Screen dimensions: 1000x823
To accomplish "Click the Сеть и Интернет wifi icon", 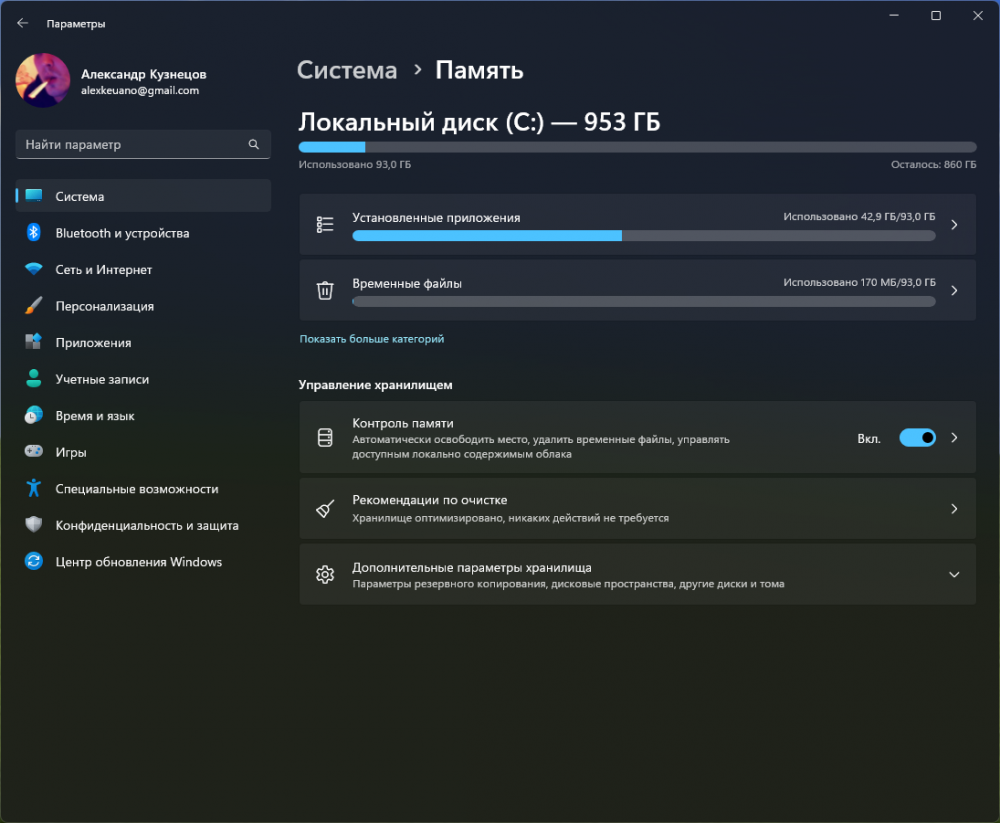I will (34, 270).
